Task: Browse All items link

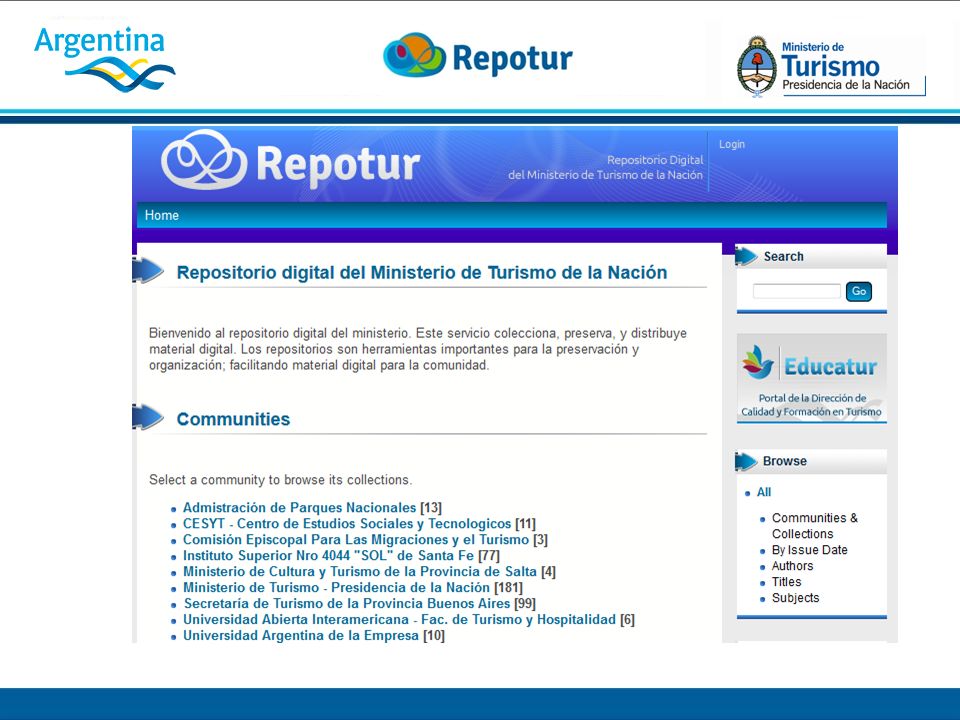Action: pyautogui.click(x=763, y=492)
